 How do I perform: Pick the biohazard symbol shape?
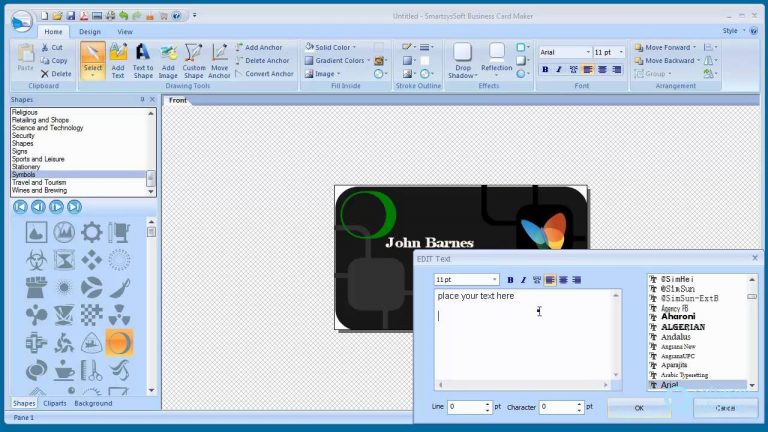coord(36,260)
